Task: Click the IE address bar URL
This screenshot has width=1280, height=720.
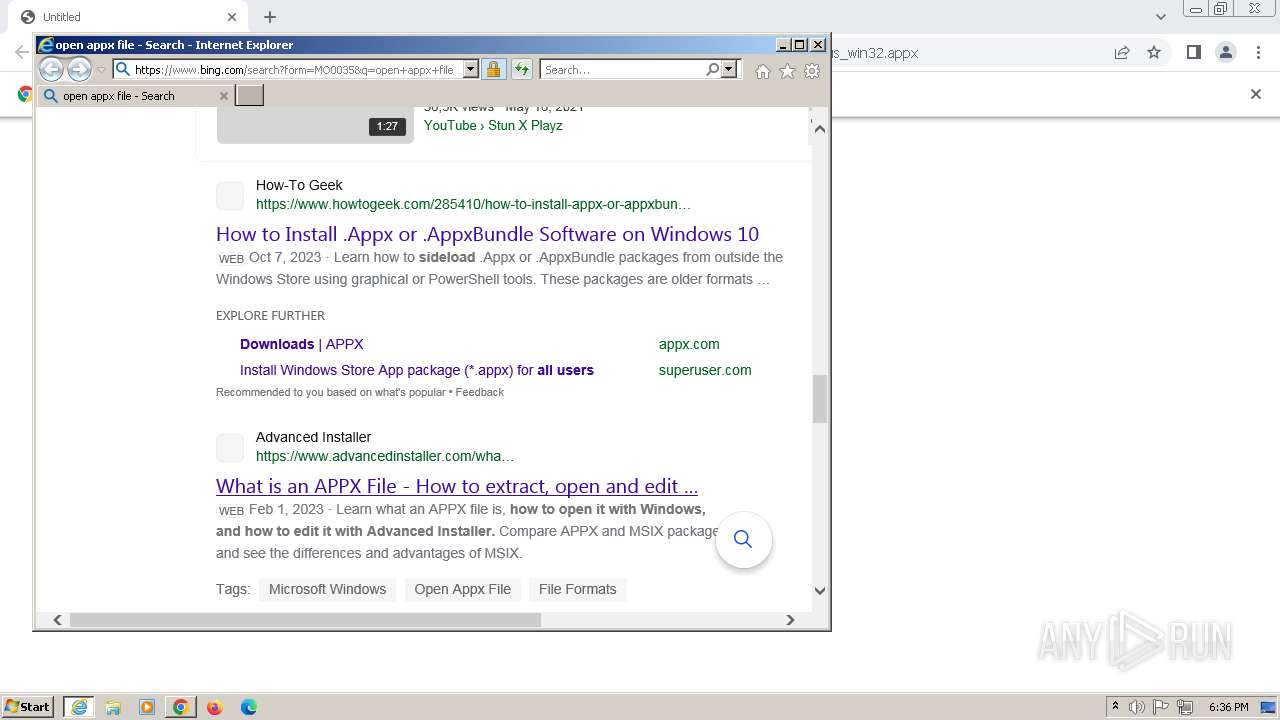Action: [x=294, y=70]
